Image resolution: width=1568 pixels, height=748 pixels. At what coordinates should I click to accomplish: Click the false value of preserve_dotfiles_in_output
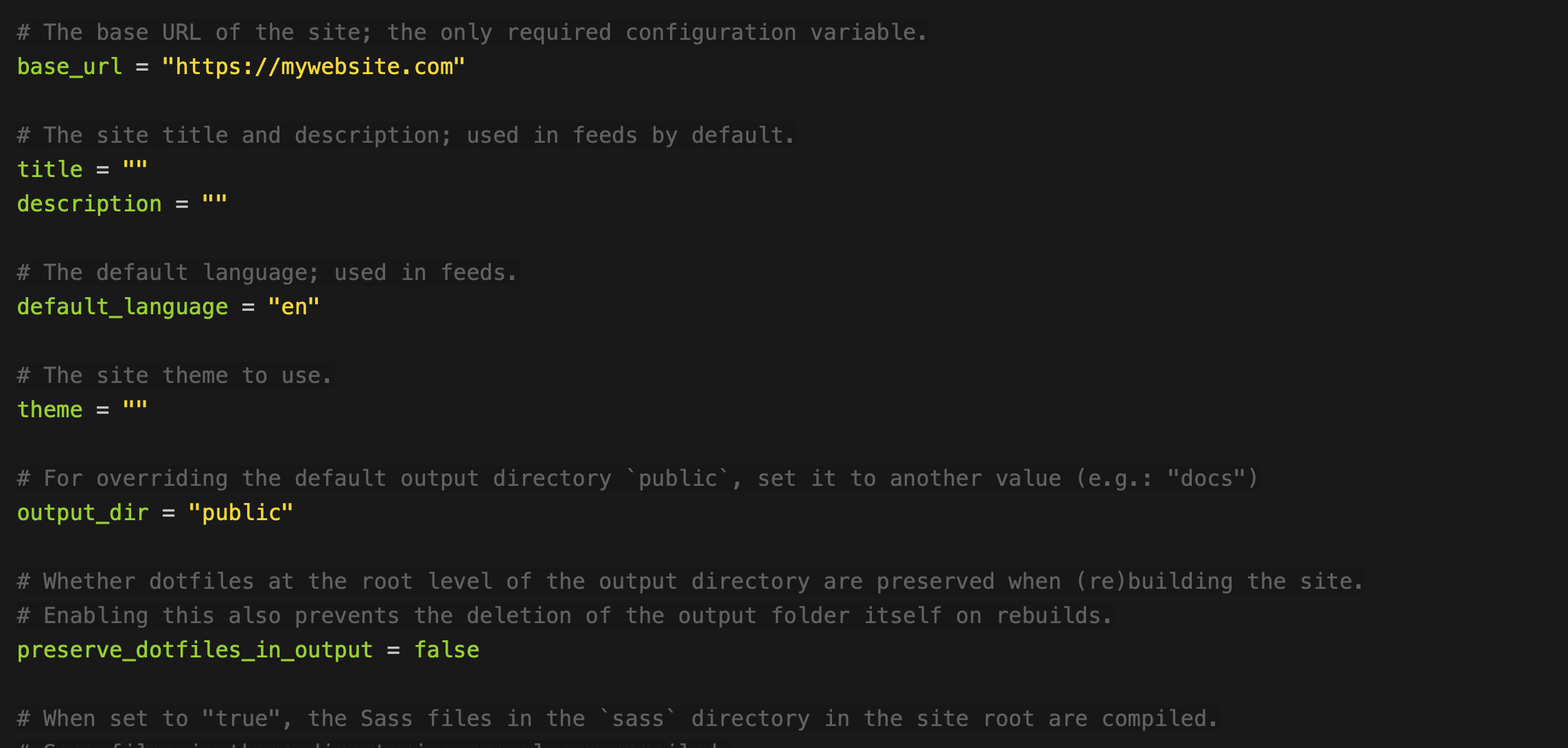(447, 650)
